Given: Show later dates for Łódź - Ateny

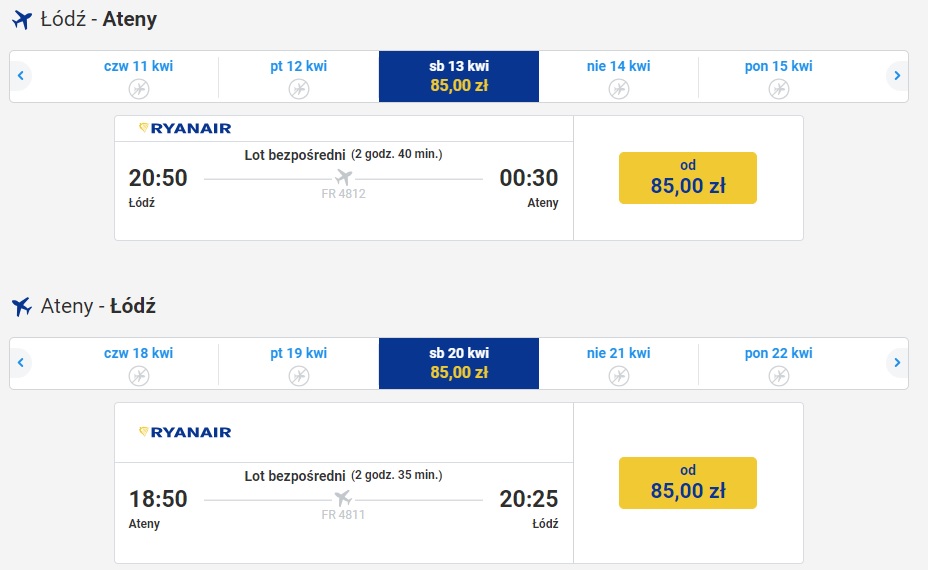Looking at the screenshot, I should 897,76.
